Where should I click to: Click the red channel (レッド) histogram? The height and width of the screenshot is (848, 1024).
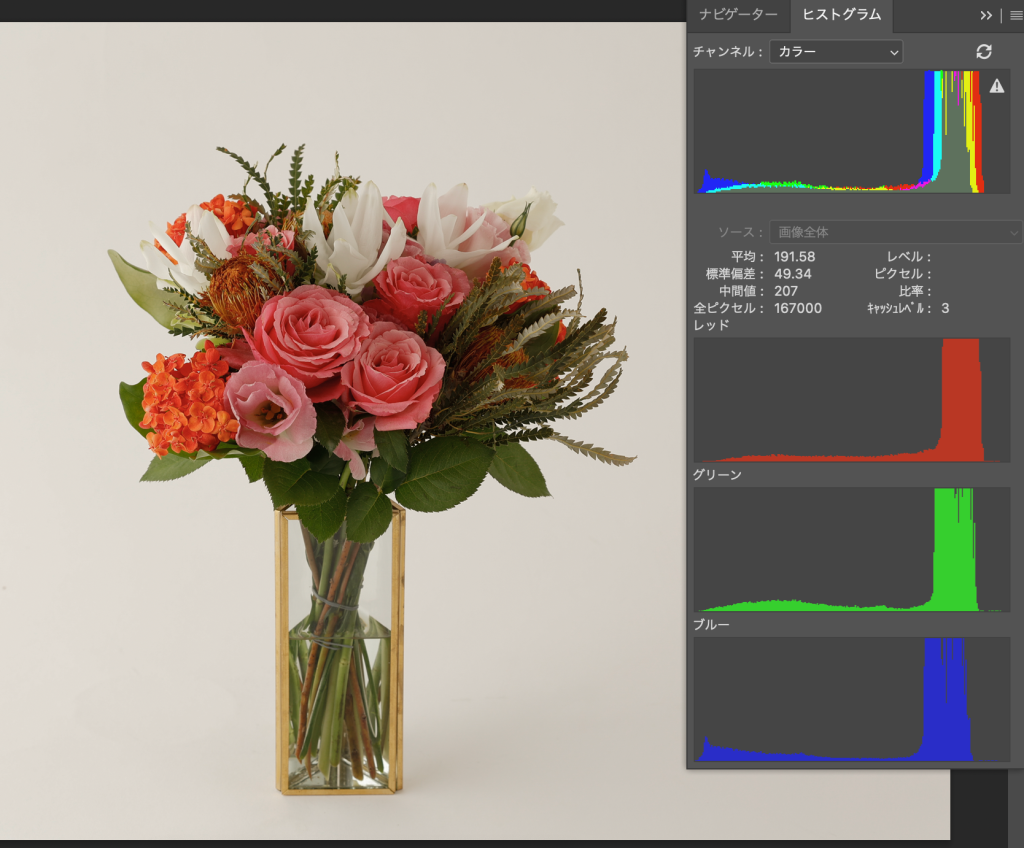851,400
